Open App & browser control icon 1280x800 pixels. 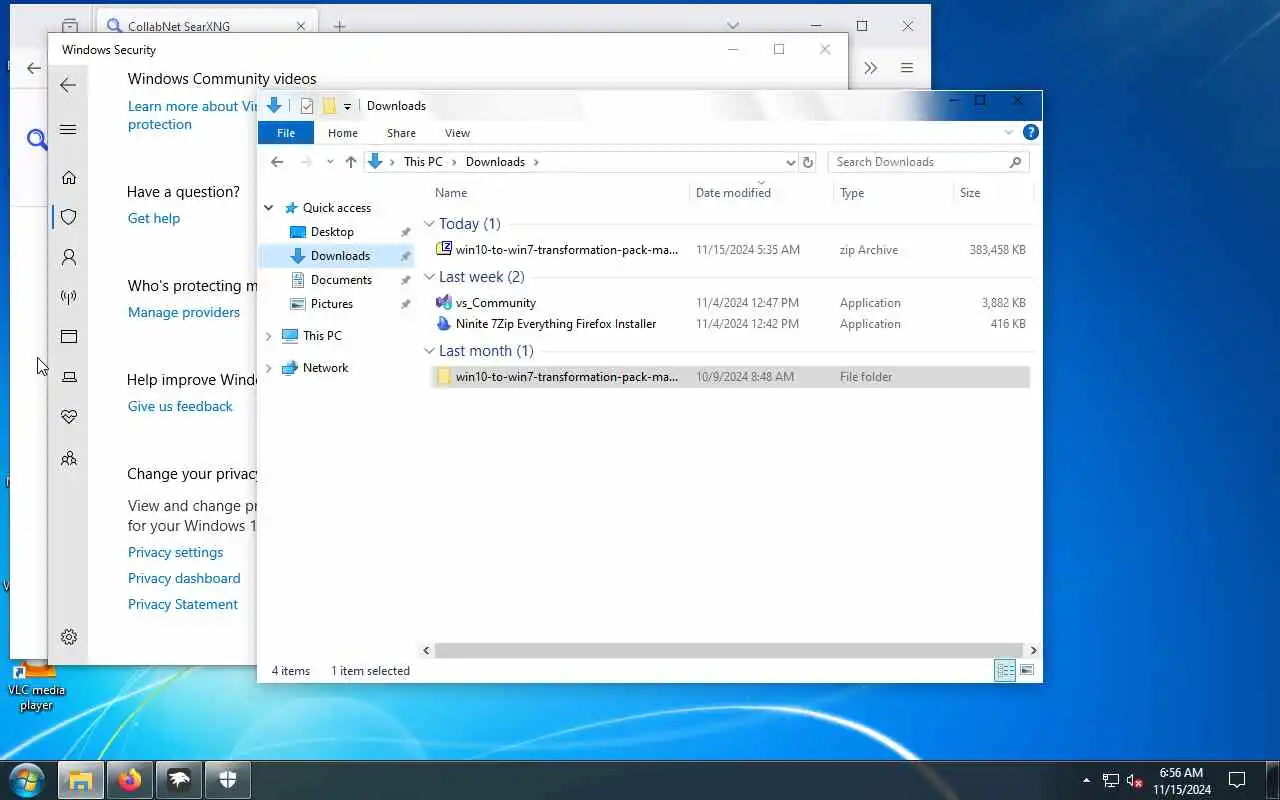pos(69,337)
